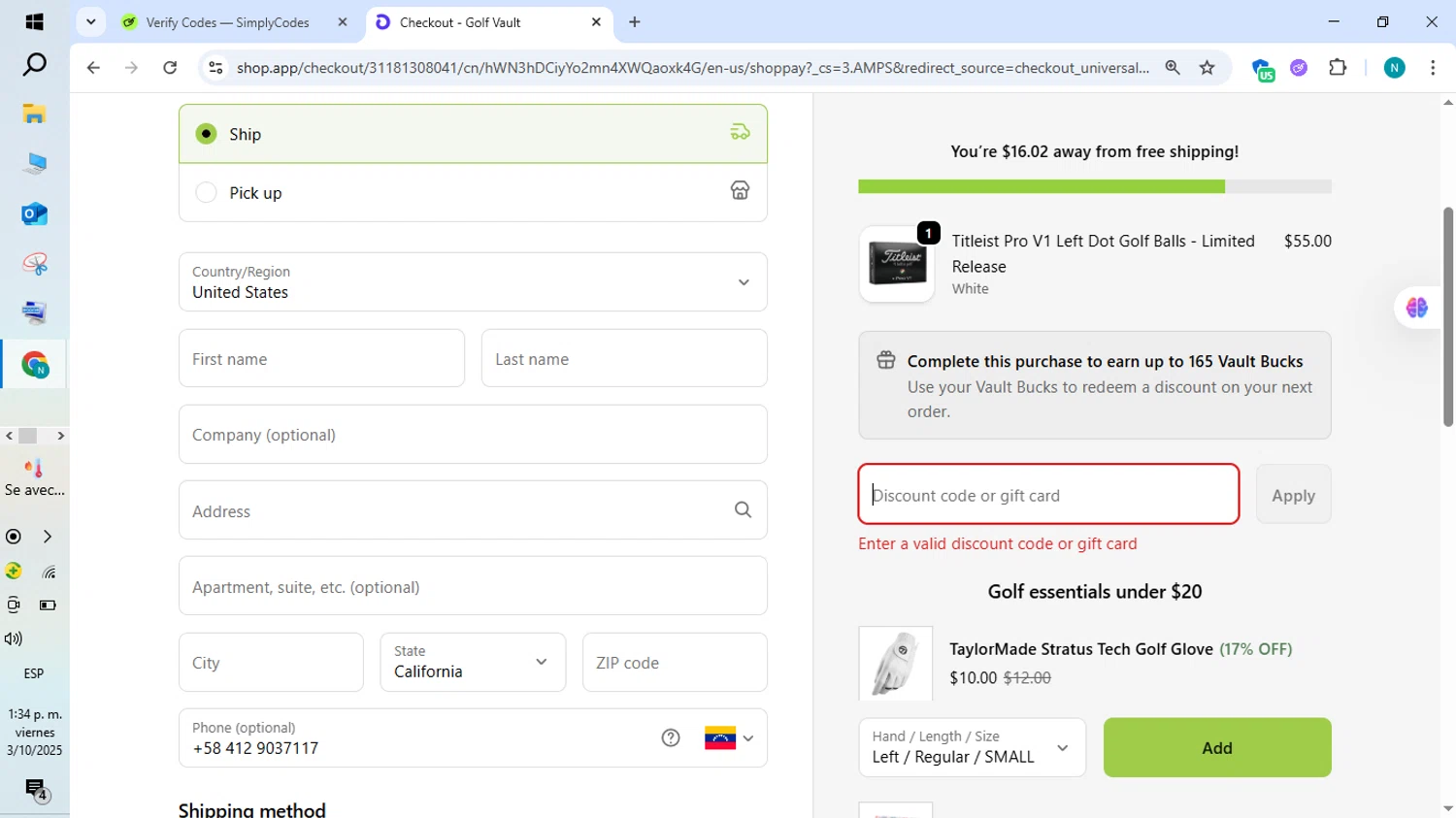Click the ZIP code field

point(675,663)
